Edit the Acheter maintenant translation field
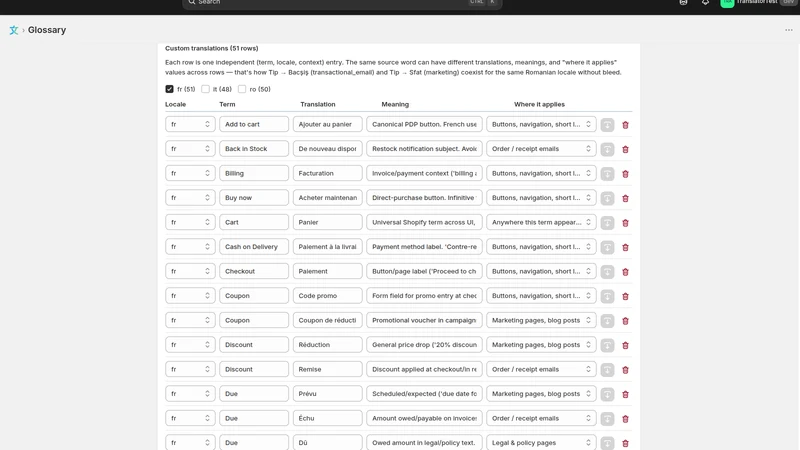Viewport: 800px width, 450px height. pyautogui.click(x=328, y=197)
